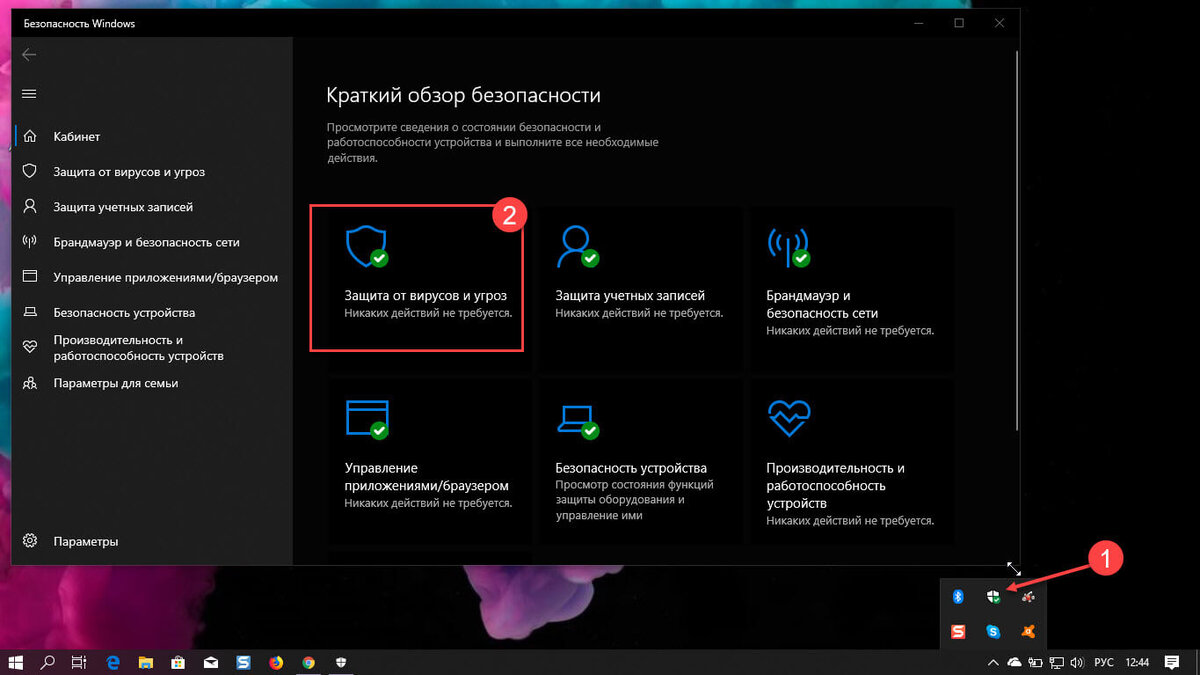Viewport: 1200px width, 675px height.
Task: Launch Firefox from the taskbar
Action: pyautogui.click(x=276, y=662)
